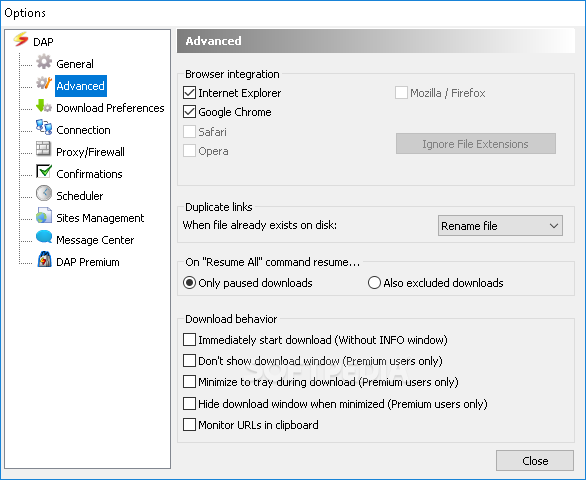
Task: Uncheck Internet Explorer browser integration
Action: coord(189,93)
